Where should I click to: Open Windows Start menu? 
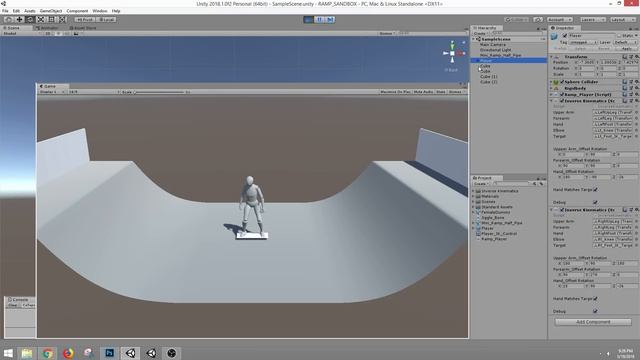pyautogui.click(x=8, y=353)
